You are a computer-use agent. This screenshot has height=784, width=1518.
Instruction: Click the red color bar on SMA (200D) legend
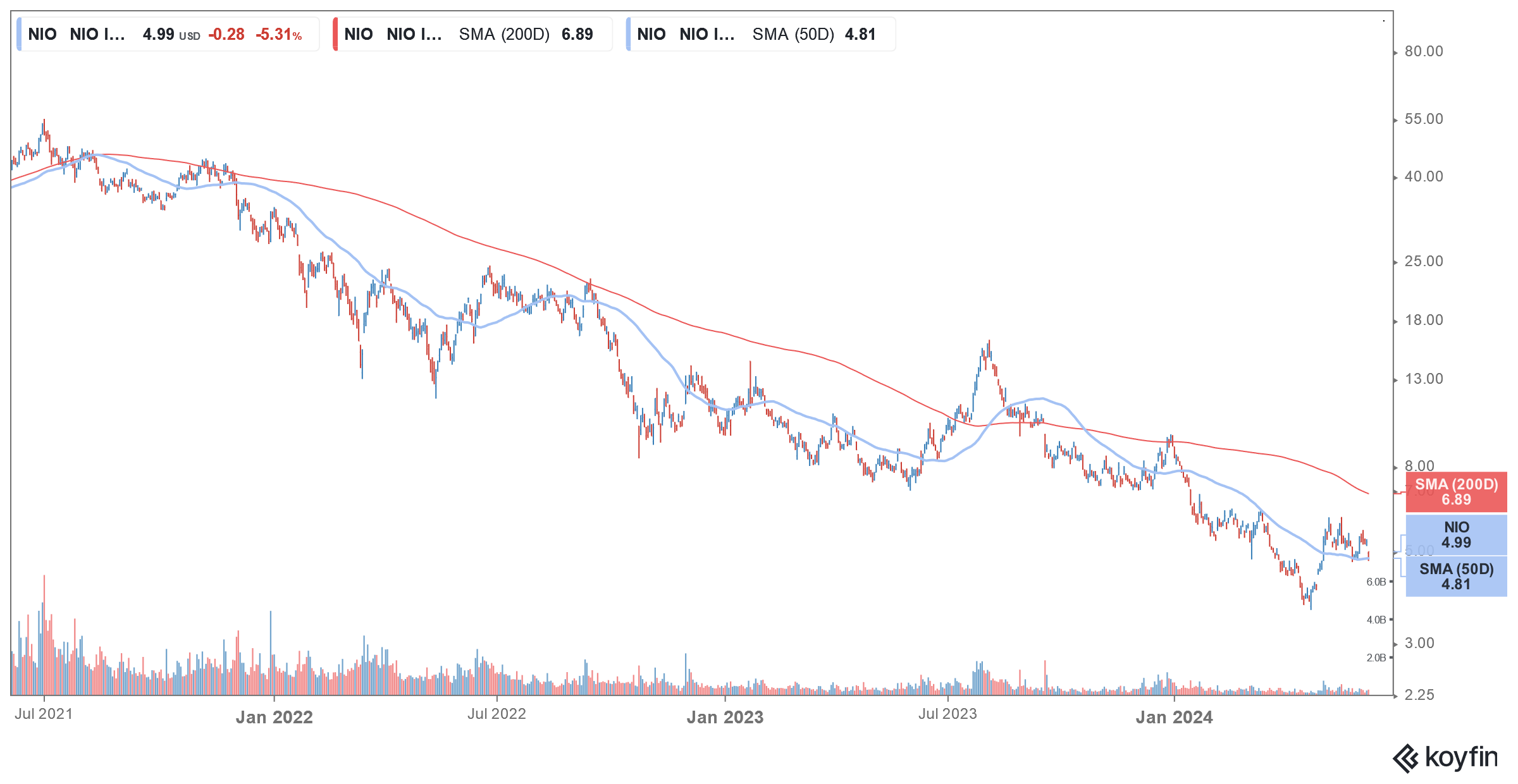click(x=335, y=34)
